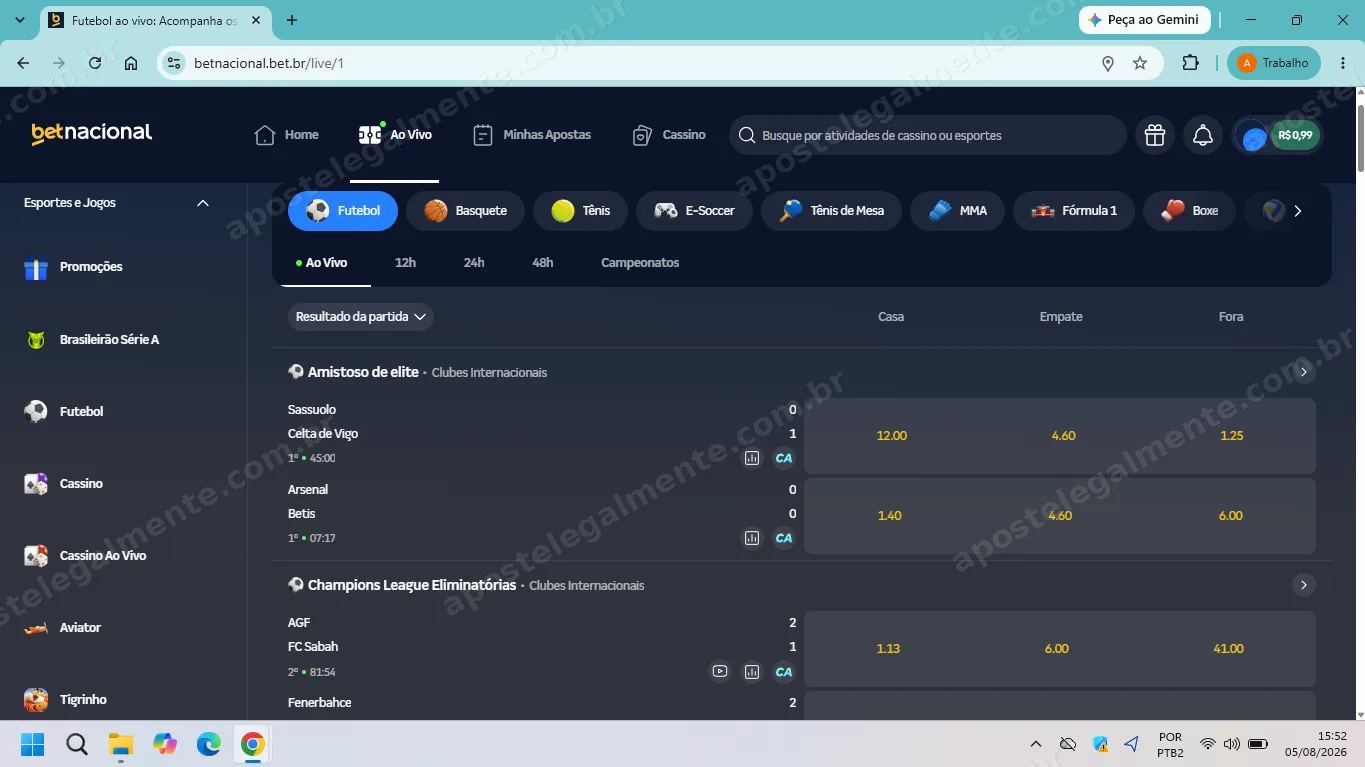Open Copilot from the taskbar
Screen dimensions: 1365x767
(x=165, y=744)
